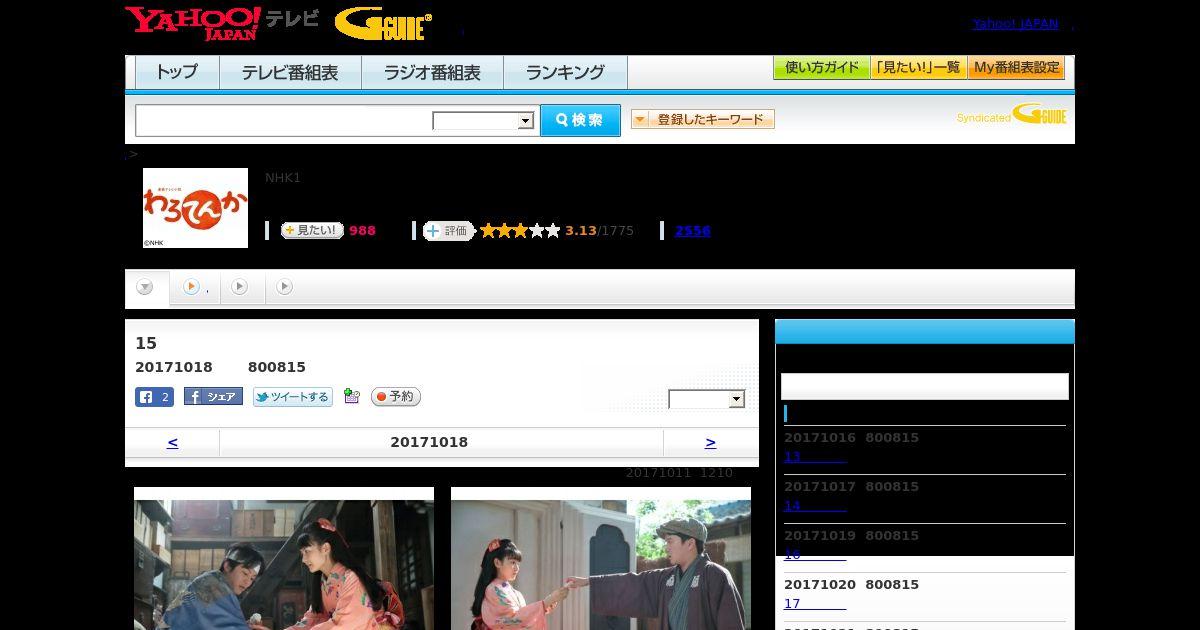Click the 3.13 rating score
The width and height of the screenshot is (1200, 630).
click(581, 231)
